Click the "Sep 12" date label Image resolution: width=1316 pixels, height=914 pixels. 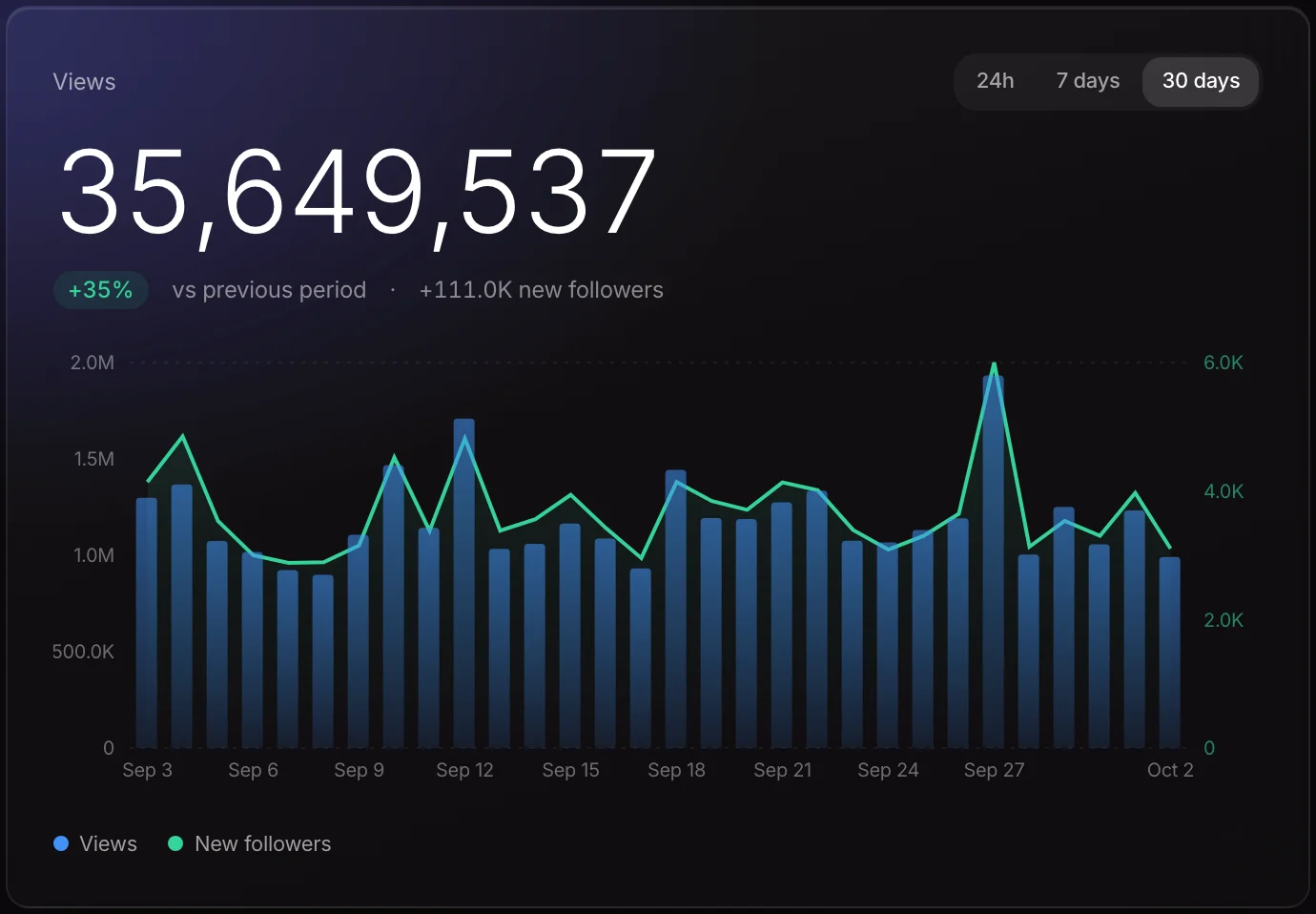tap(464, 770)
